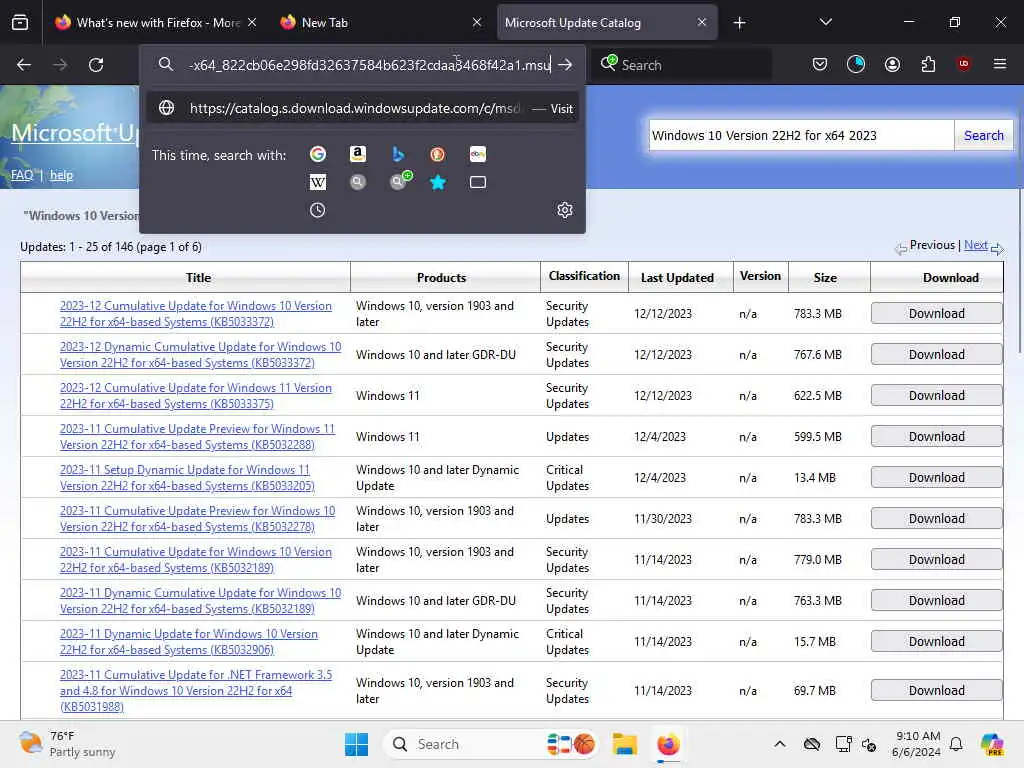Go back with the browser back arrow
Viewport: 1024px width, 768px height.
click(x=24, y=65)
